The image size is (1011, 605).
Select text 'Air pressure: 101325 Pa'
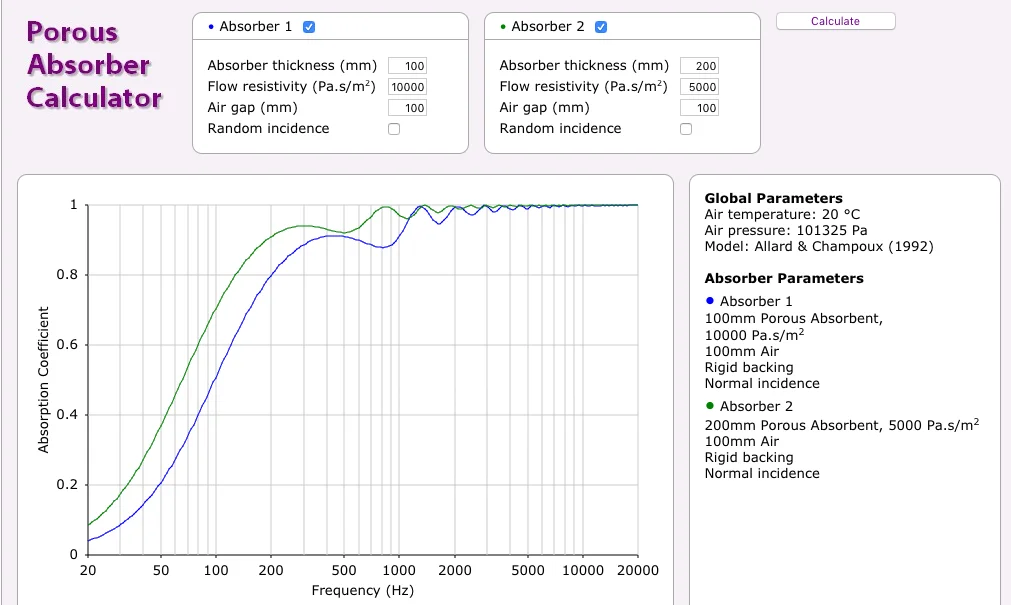[x=786, y=231]
